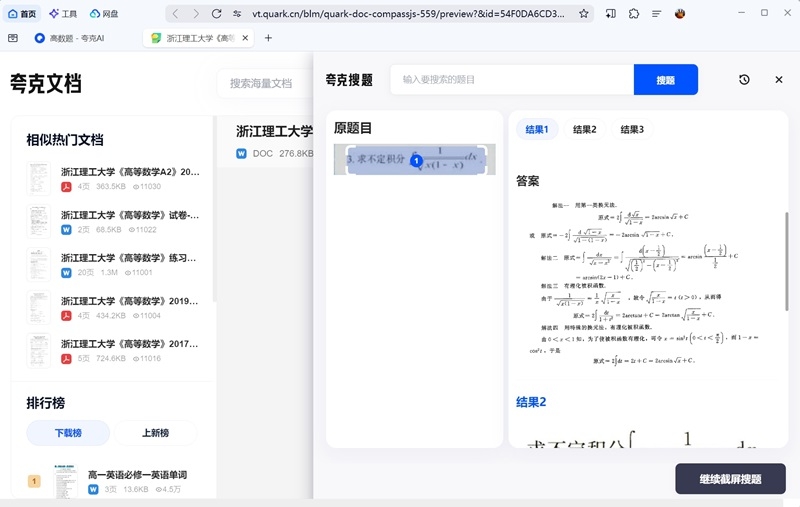This screenshot has height=507, width=800.
Task: Switch to the 上新榜 ranking tab
Action: click(156, 433)
